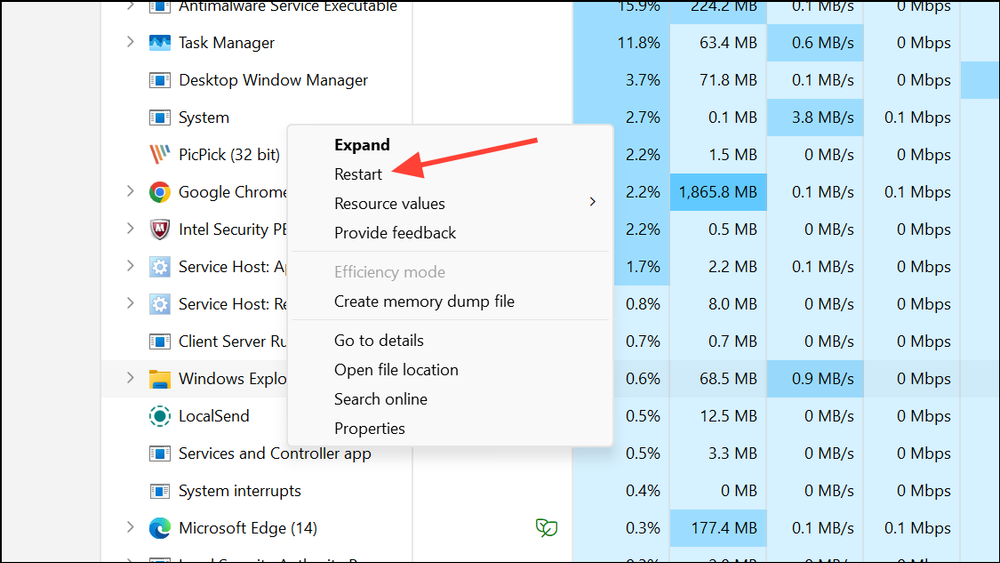The width and height of the screenshot is (1000, 563).
Task: Click the System process icon
Action: click(159, 117)
